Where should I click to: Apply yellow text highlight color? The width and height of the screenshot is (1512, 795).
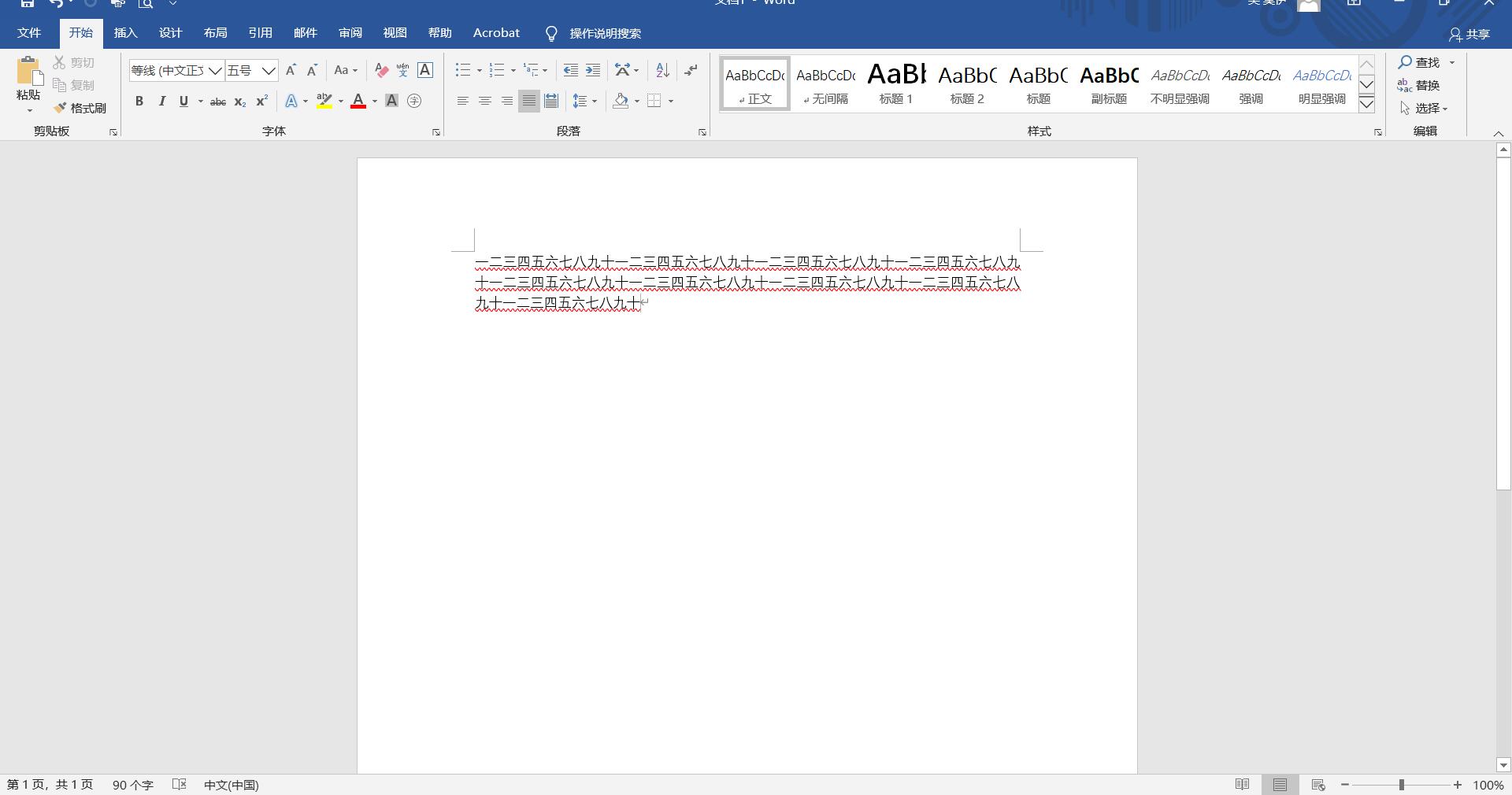point(324,101)
